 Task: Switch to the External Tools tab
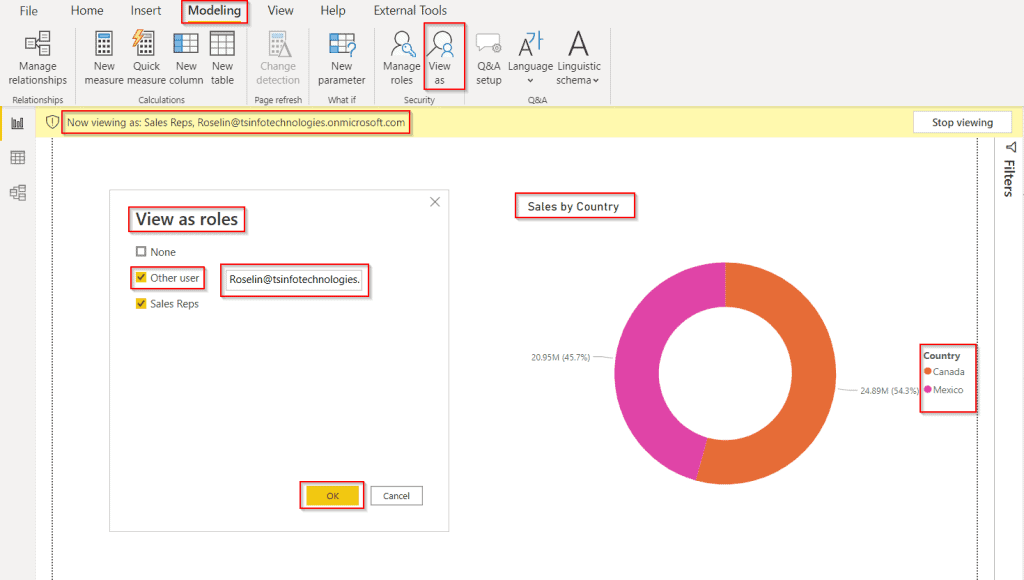coord(410,10)
